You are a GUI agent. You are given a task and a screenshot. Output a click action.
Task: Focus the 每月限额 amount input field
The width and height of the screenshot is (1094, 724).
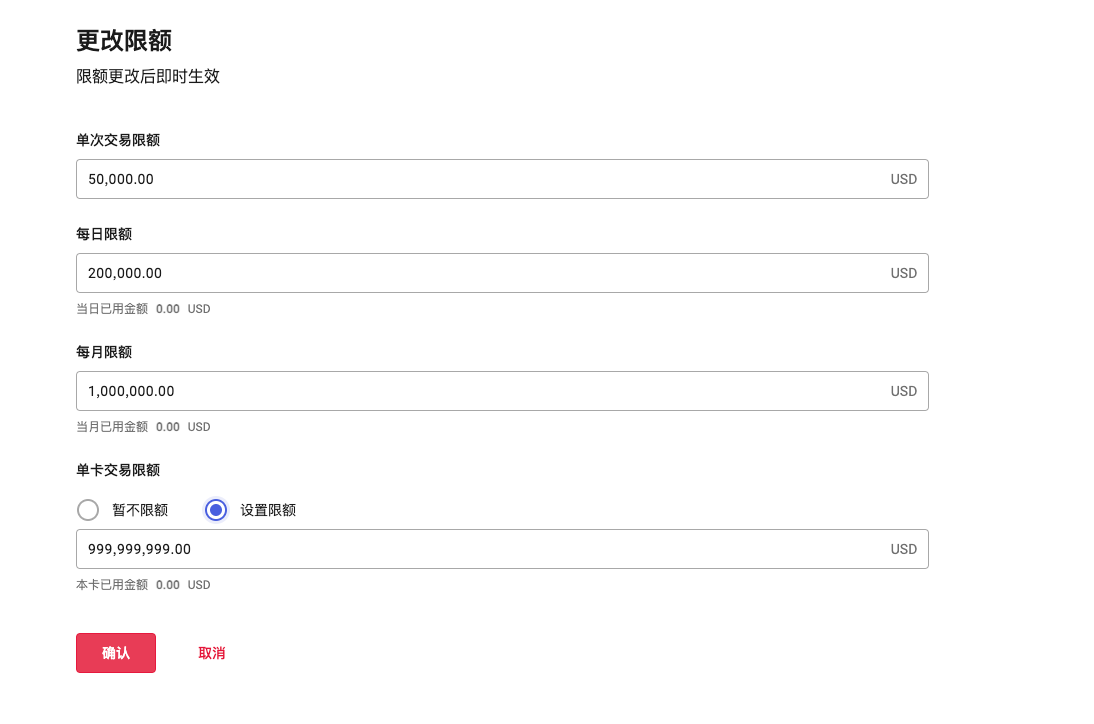pyautogui.click(x=480, y=391)
